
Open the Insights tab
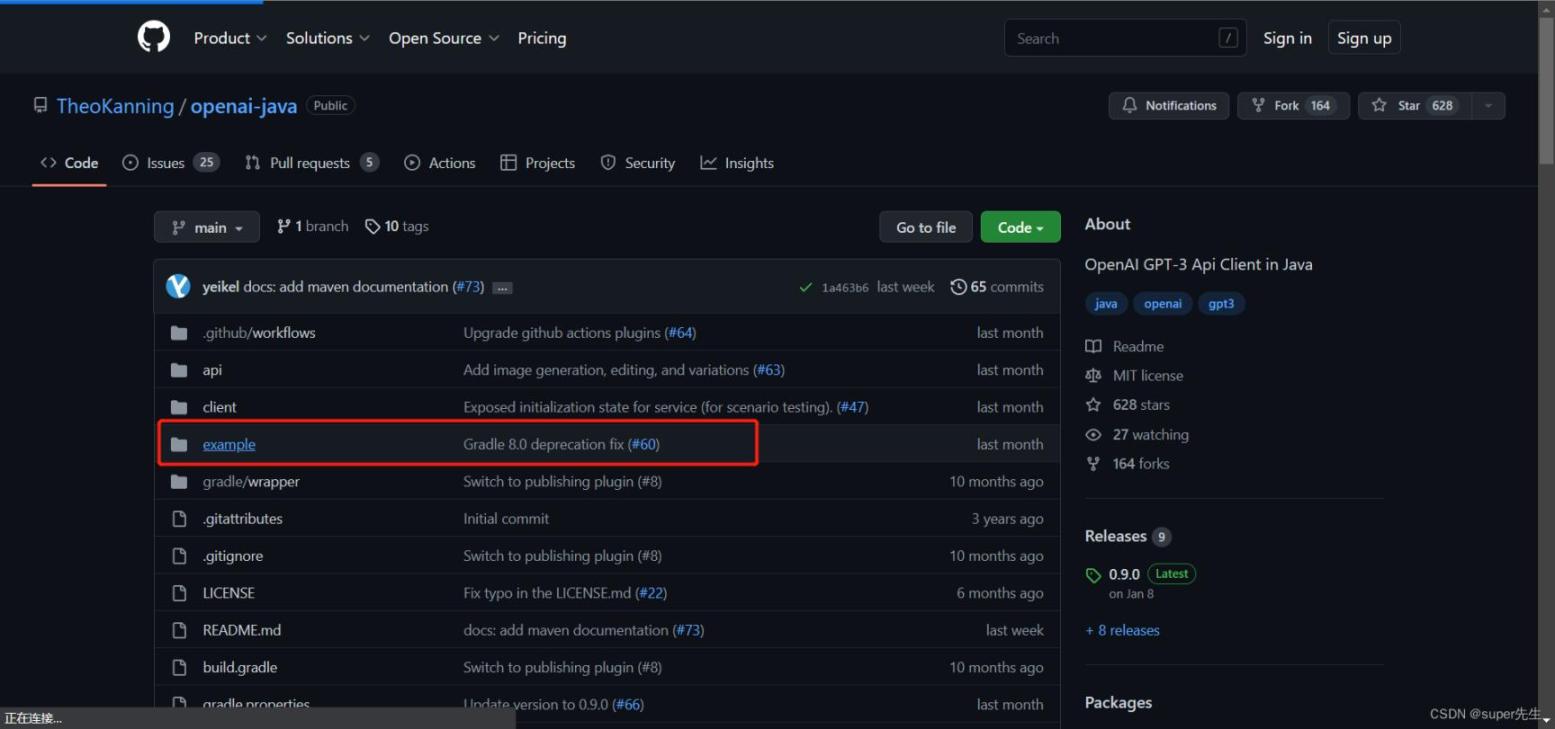737,163
